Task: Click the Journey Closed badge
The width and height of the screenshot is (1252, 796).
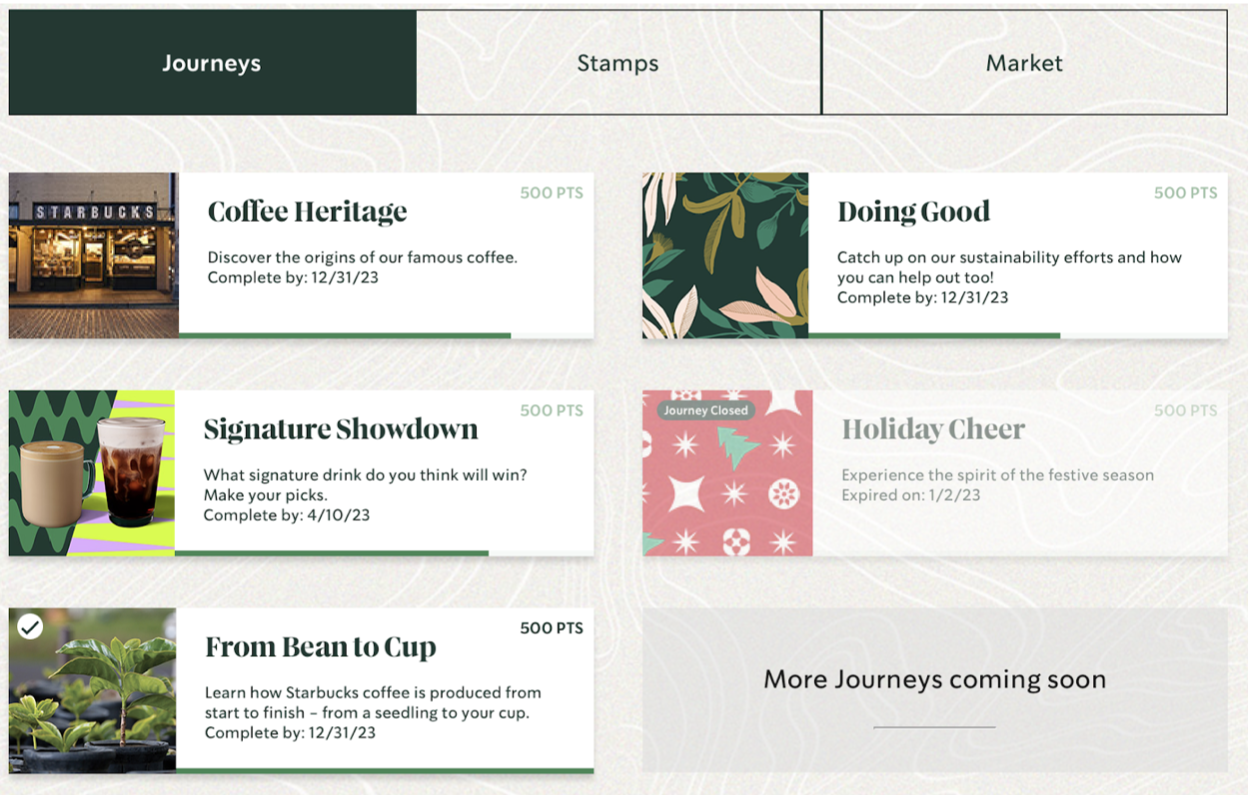Action: (706, 410)
